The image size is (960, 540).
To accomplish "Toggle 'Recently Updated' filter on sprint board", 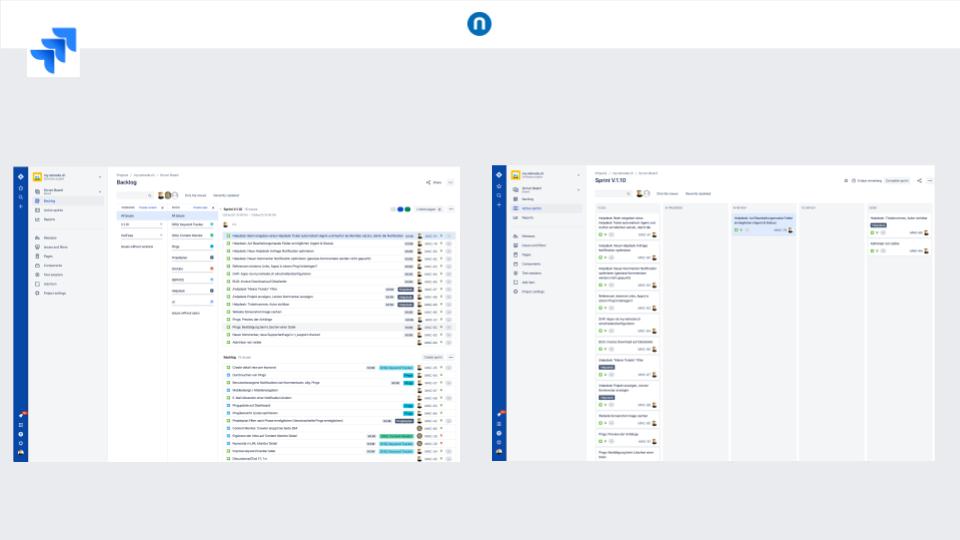I will (x=698, y=193).
